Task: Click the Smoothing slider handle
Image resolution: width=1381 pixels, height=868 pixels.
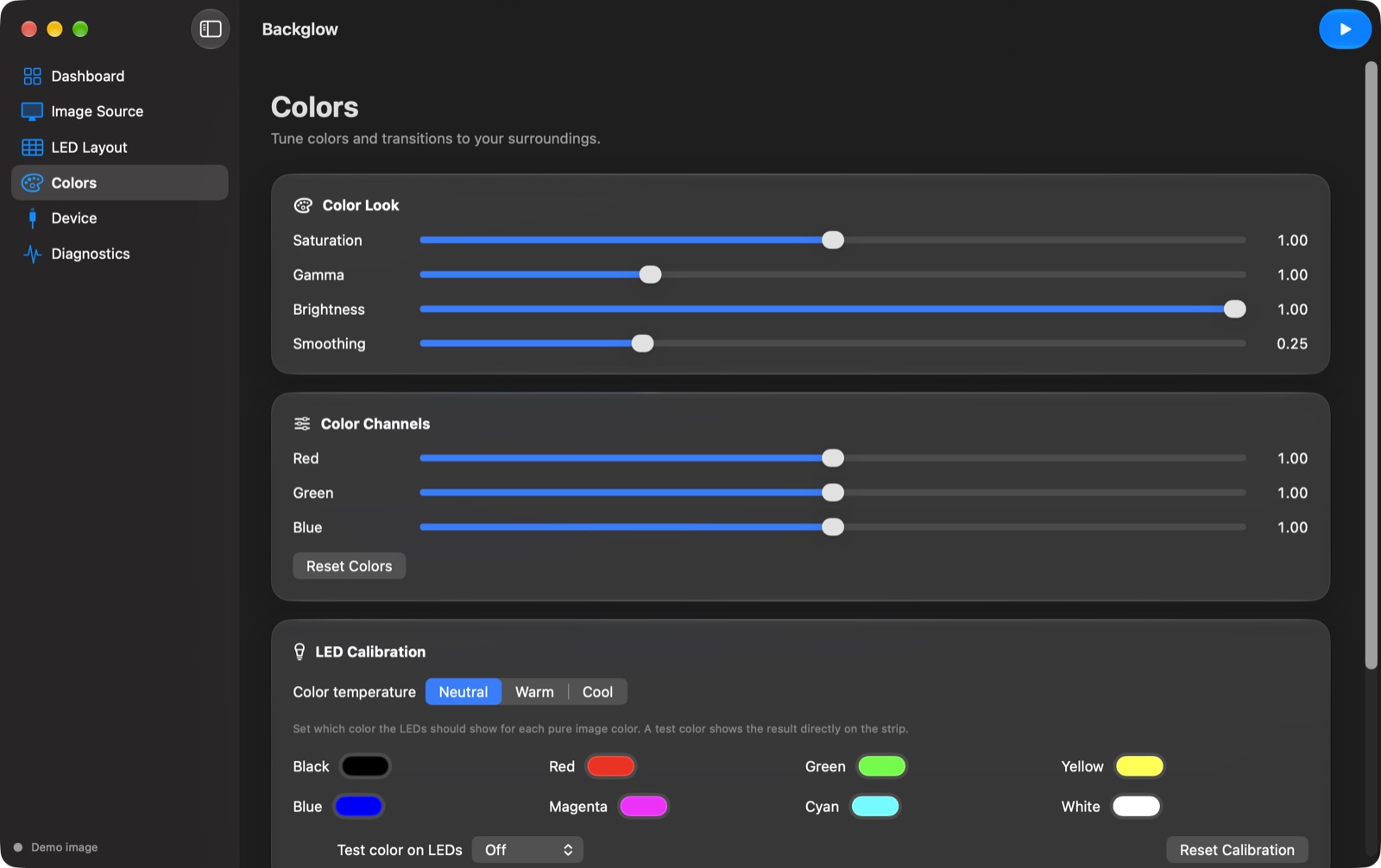Action: pos(642,343)
